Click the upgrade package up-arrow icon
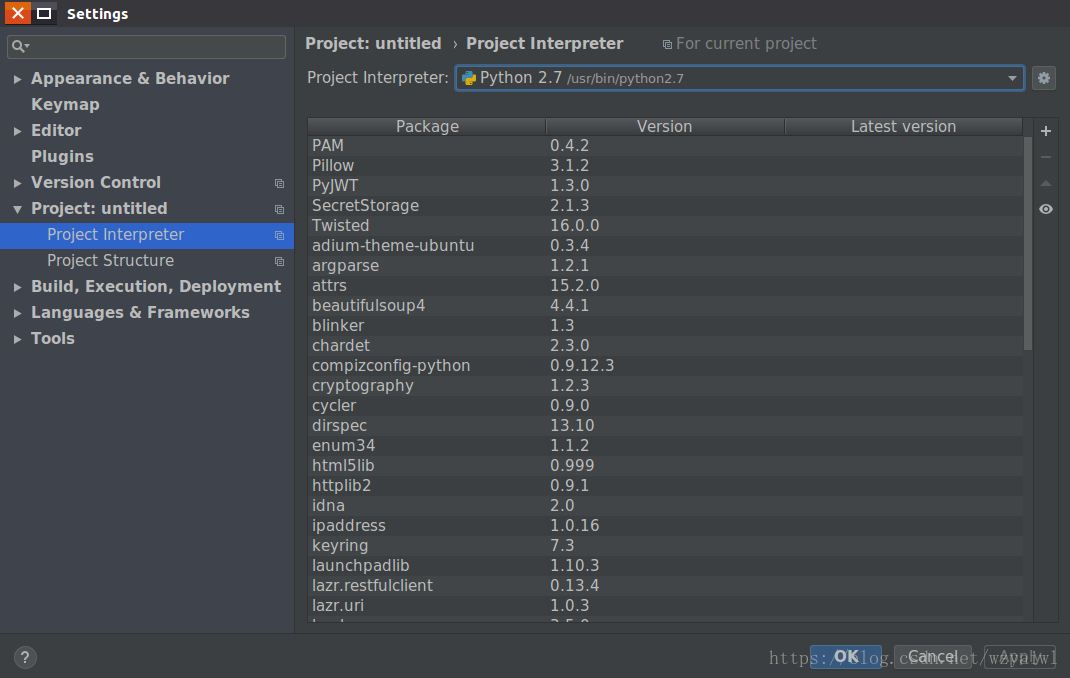1070x678 pixels. [1045, 183]
